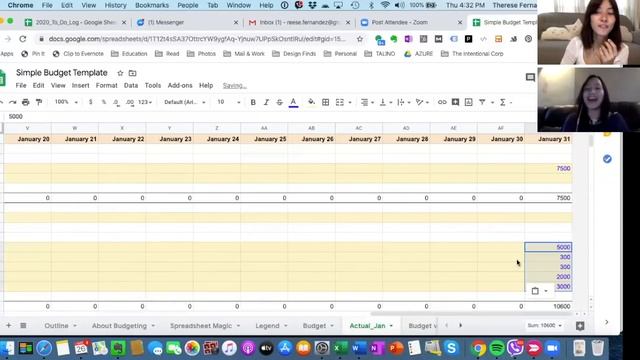The height and width of the screenshot is (360, 640).
Task: Star the Simple Budget Template document
Action: click(x=120, y=73)
